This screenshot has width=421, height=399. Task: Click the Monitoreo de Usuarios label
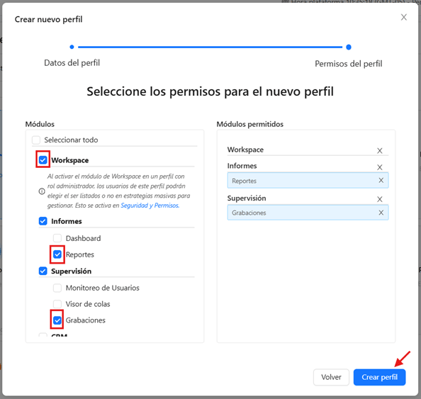(x=102, y=288)
